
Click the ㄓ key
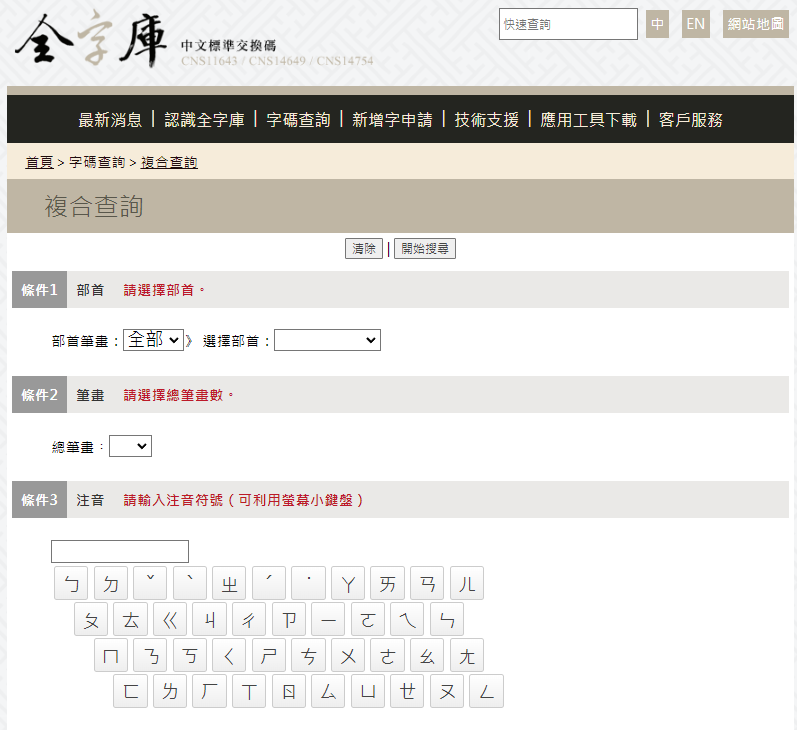[x=229, y=583]
